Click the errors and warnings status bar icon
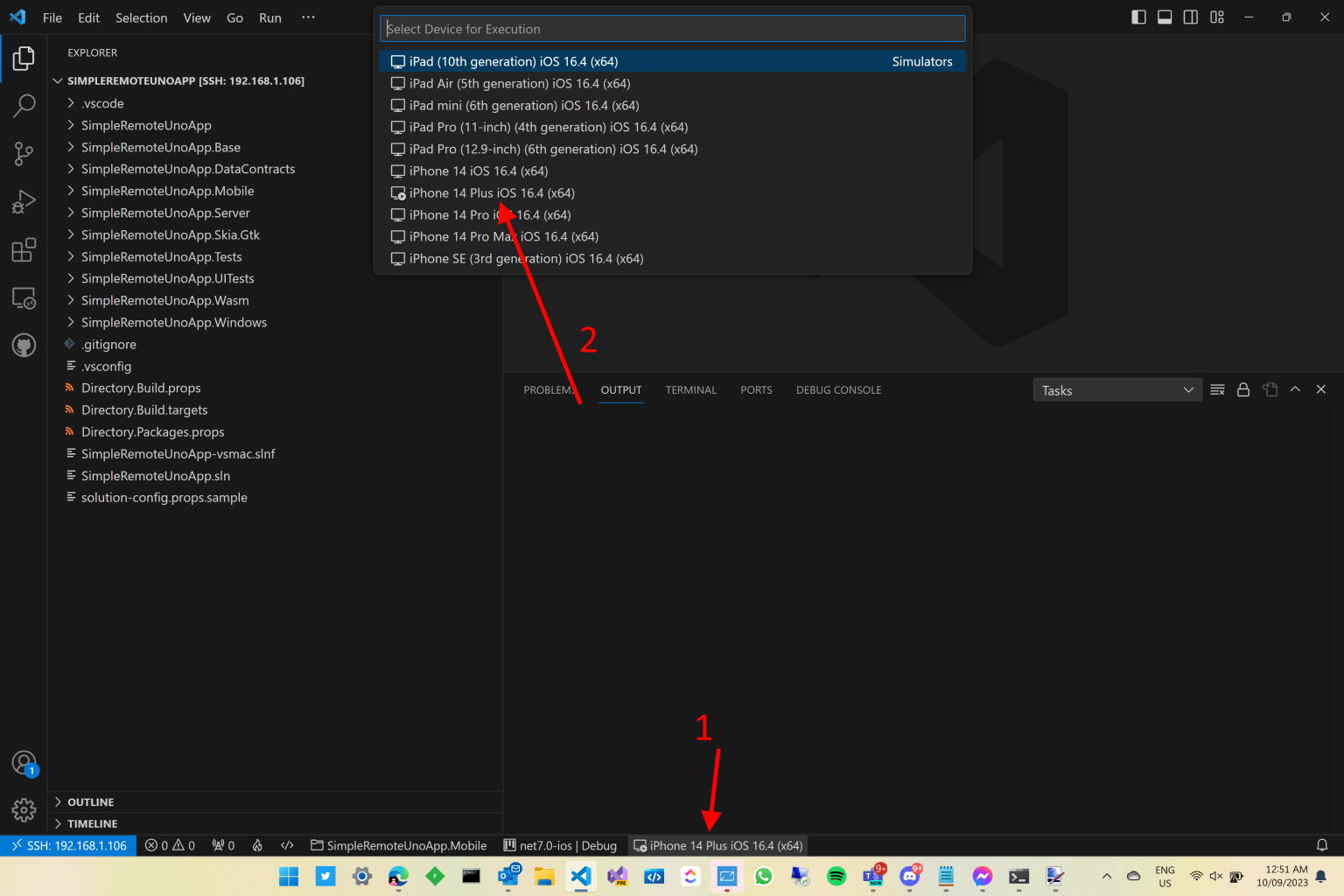 click(x=170, y=845)
